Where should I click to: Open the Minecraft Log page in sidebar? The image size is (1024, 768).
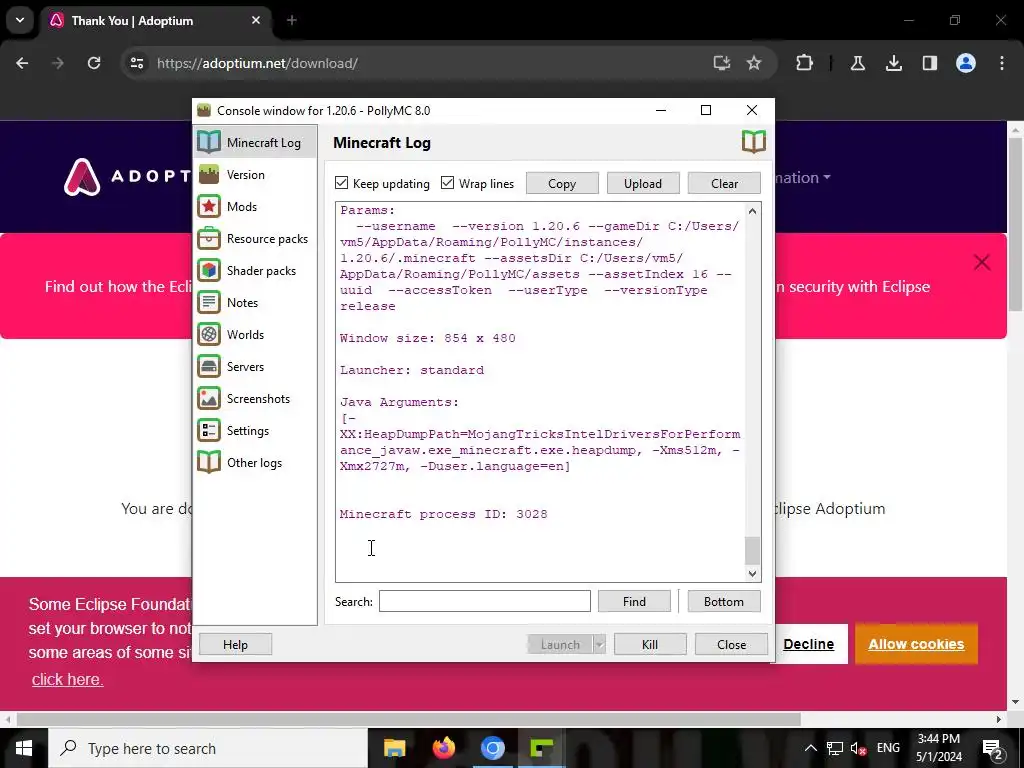tap(255, 142)
